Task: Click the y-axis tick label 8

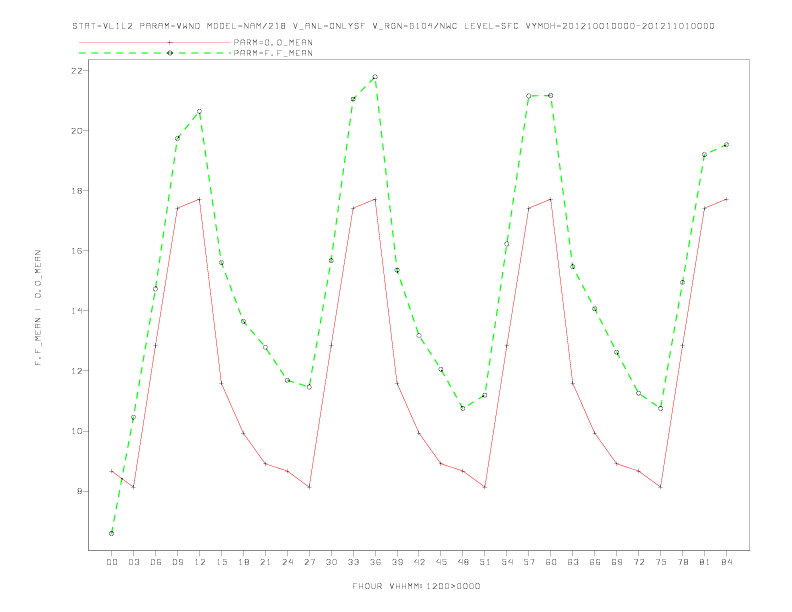Action: click(x=80, y=491)
